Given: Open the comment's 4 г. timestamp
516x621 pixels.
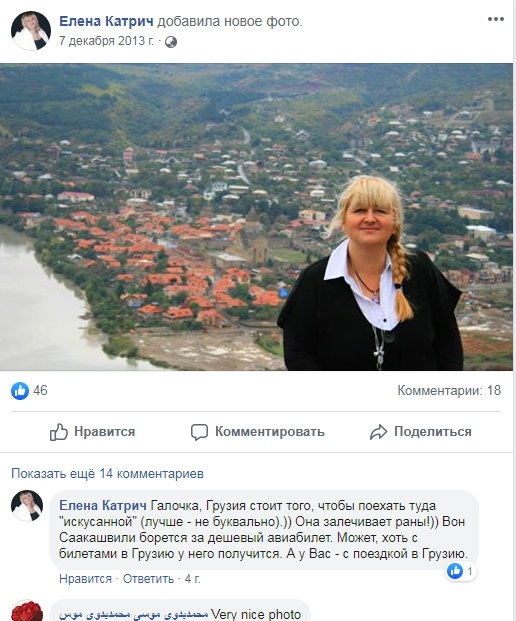Looking at the screenshot, I should pyautogui.click(x=193, y=579).
